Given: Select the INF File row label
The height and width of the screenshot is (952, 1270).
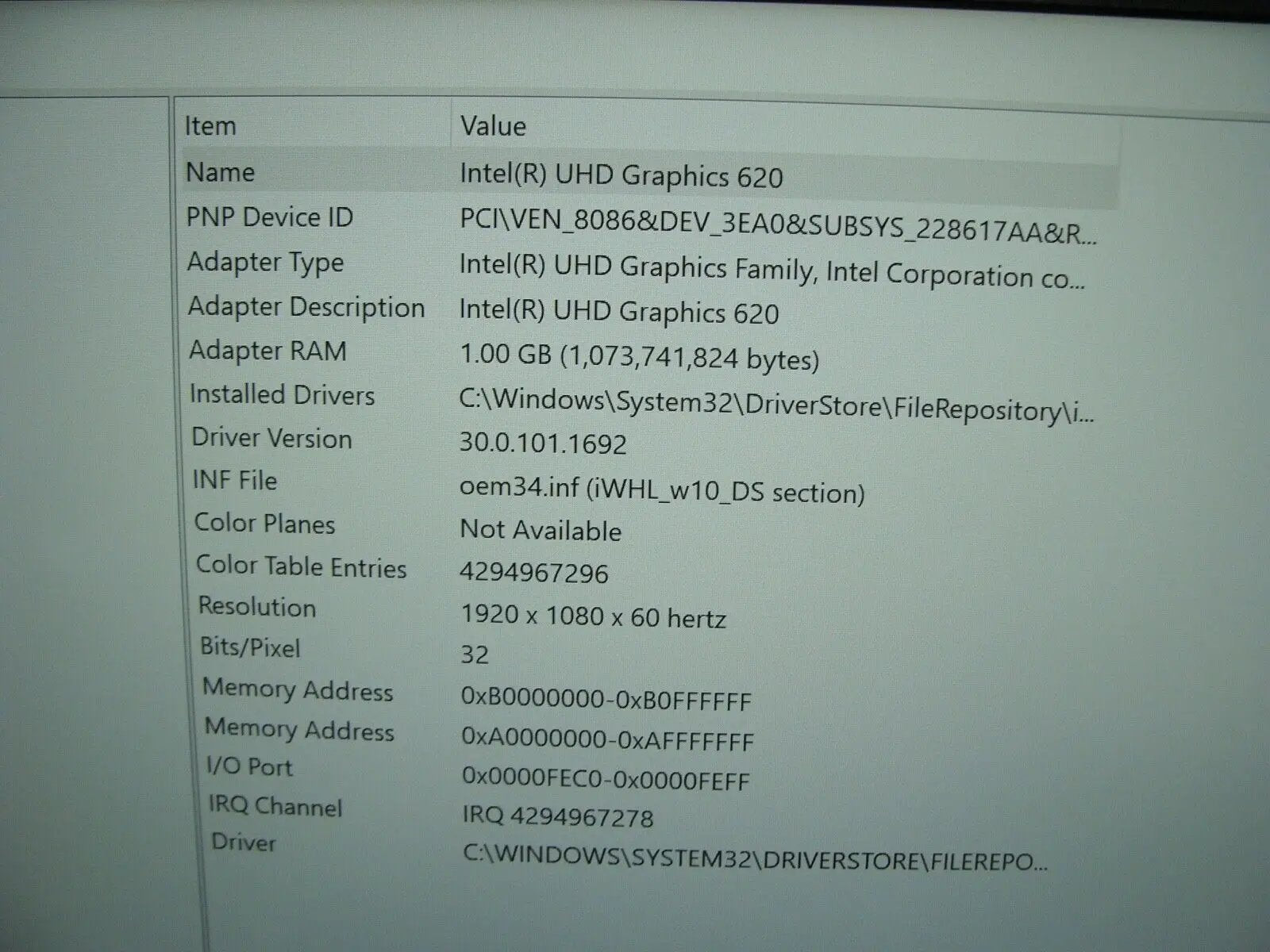Looking at the screenshot, I should (x=235, y=479).
